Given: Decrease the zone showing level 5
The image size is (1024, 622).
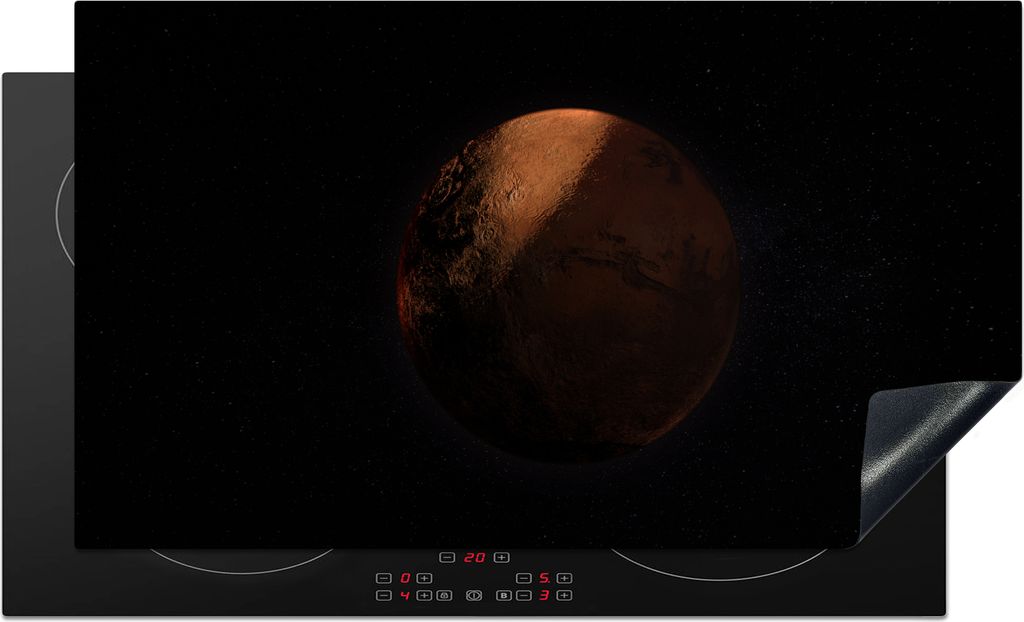Looking at the screenshot, I should coord(523,578).
